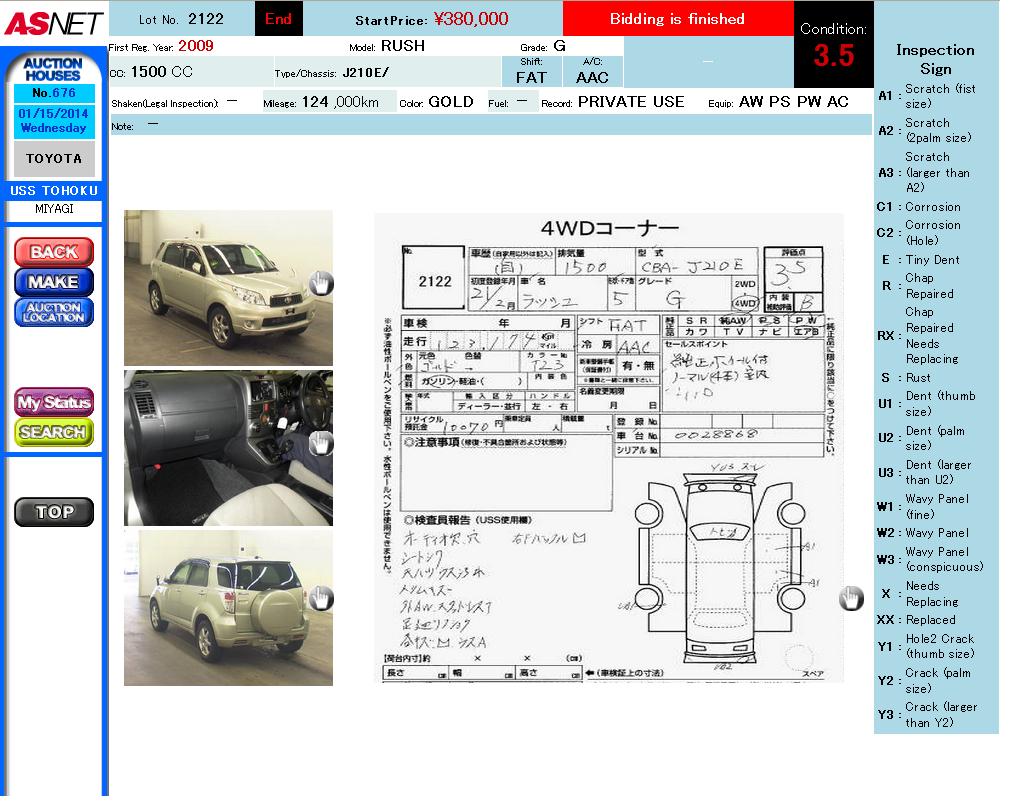This screenshot has height=801, width=1029.
Task: Select USS TOHOKU auction house
Action: click(x=54, y=191)
